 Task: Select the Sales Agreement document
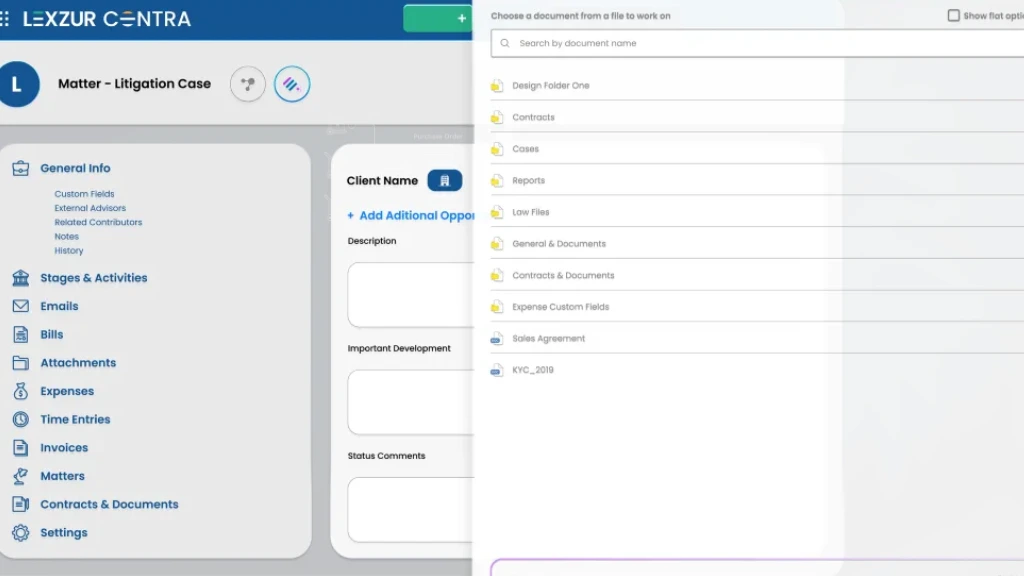tap(548, 339)
